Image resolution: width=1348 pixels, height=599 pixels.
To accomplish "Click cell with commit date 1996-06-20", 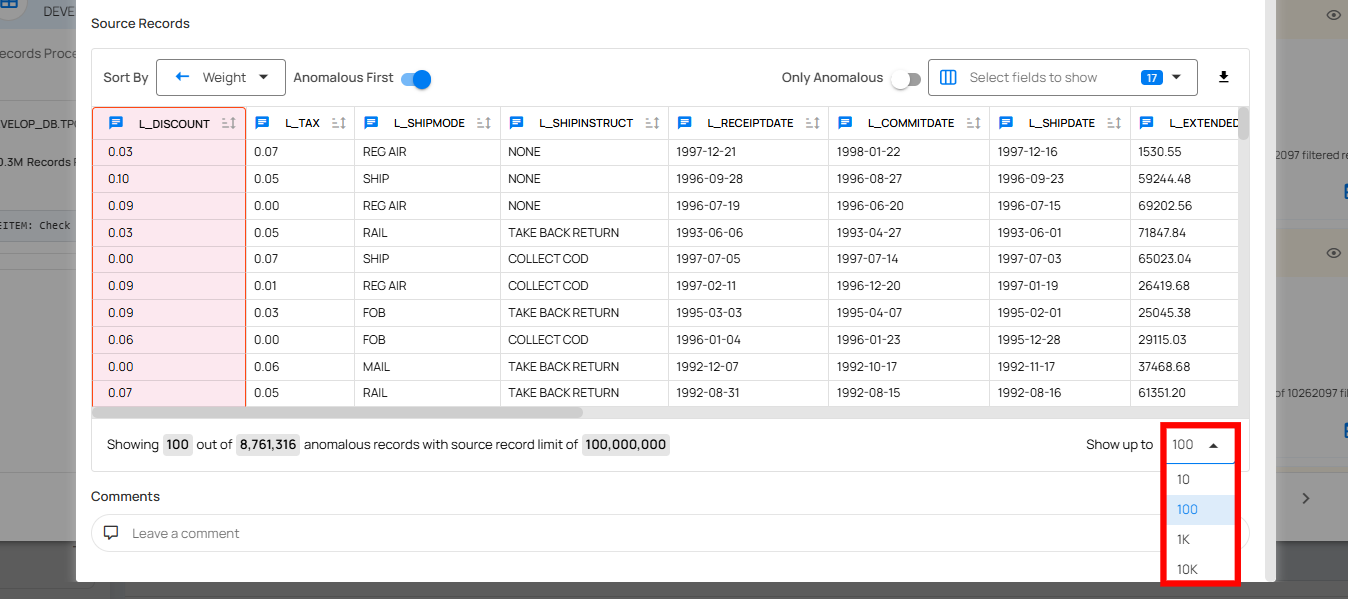I will click(x=909, y=206).
